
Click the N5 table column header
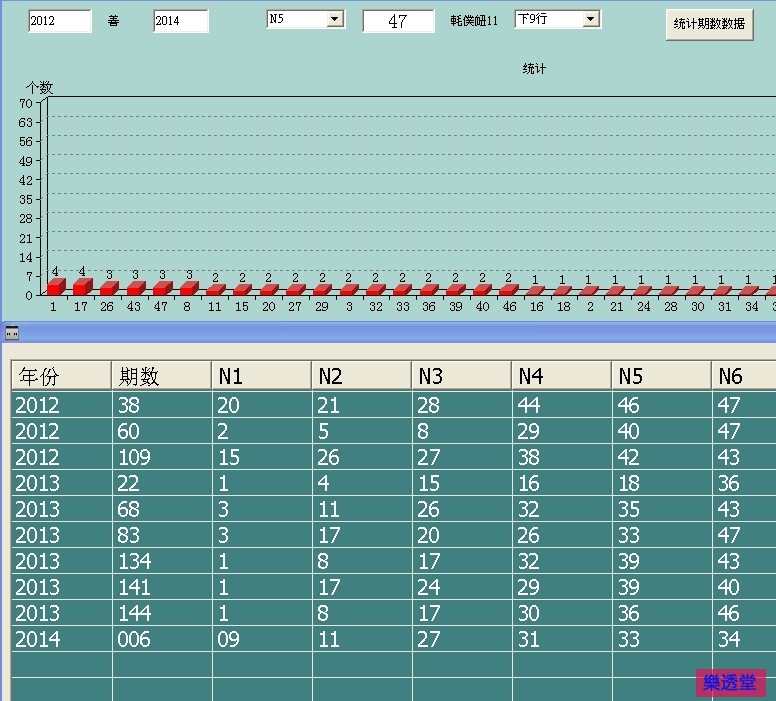point(661,376)
